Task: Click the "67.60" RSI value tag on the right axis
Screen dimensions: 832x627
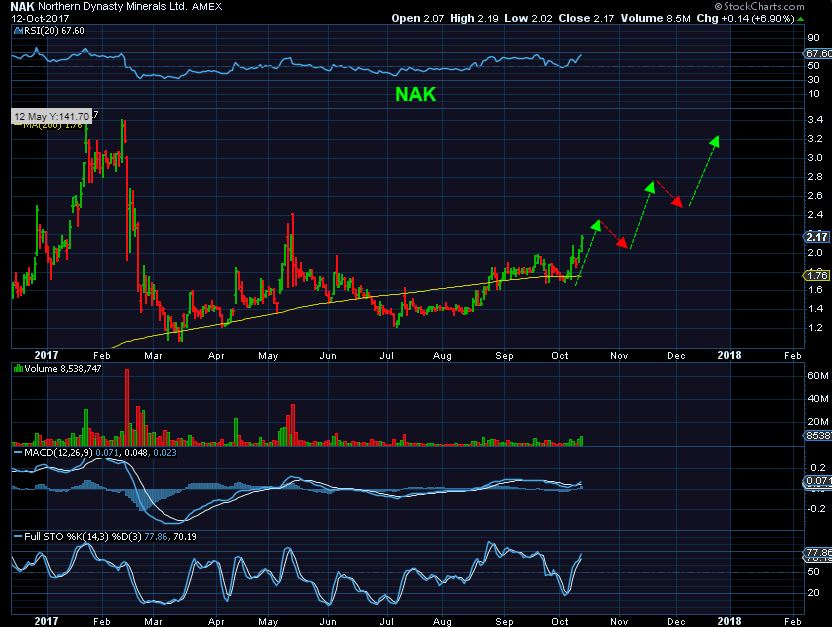Action: (818, 54)
